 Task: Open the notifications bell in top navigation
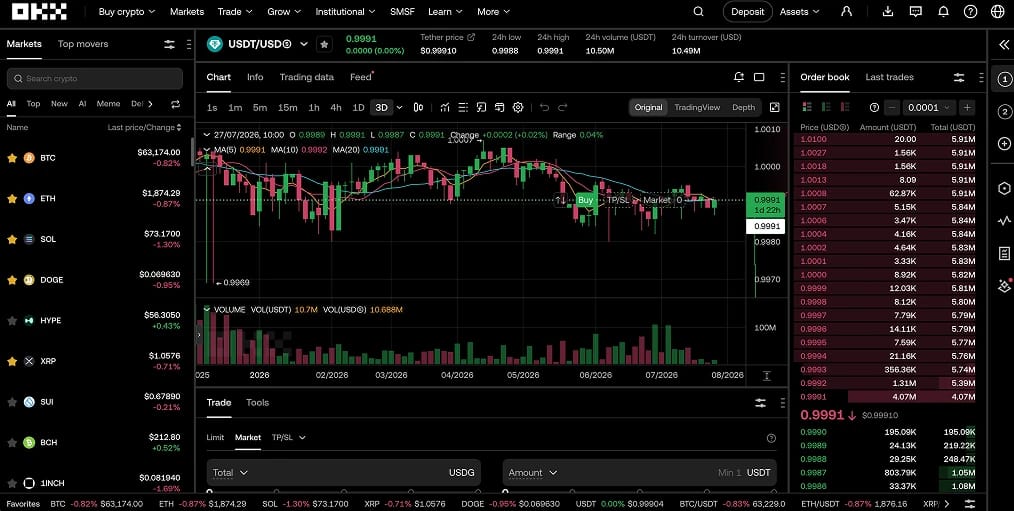point(944,12)
